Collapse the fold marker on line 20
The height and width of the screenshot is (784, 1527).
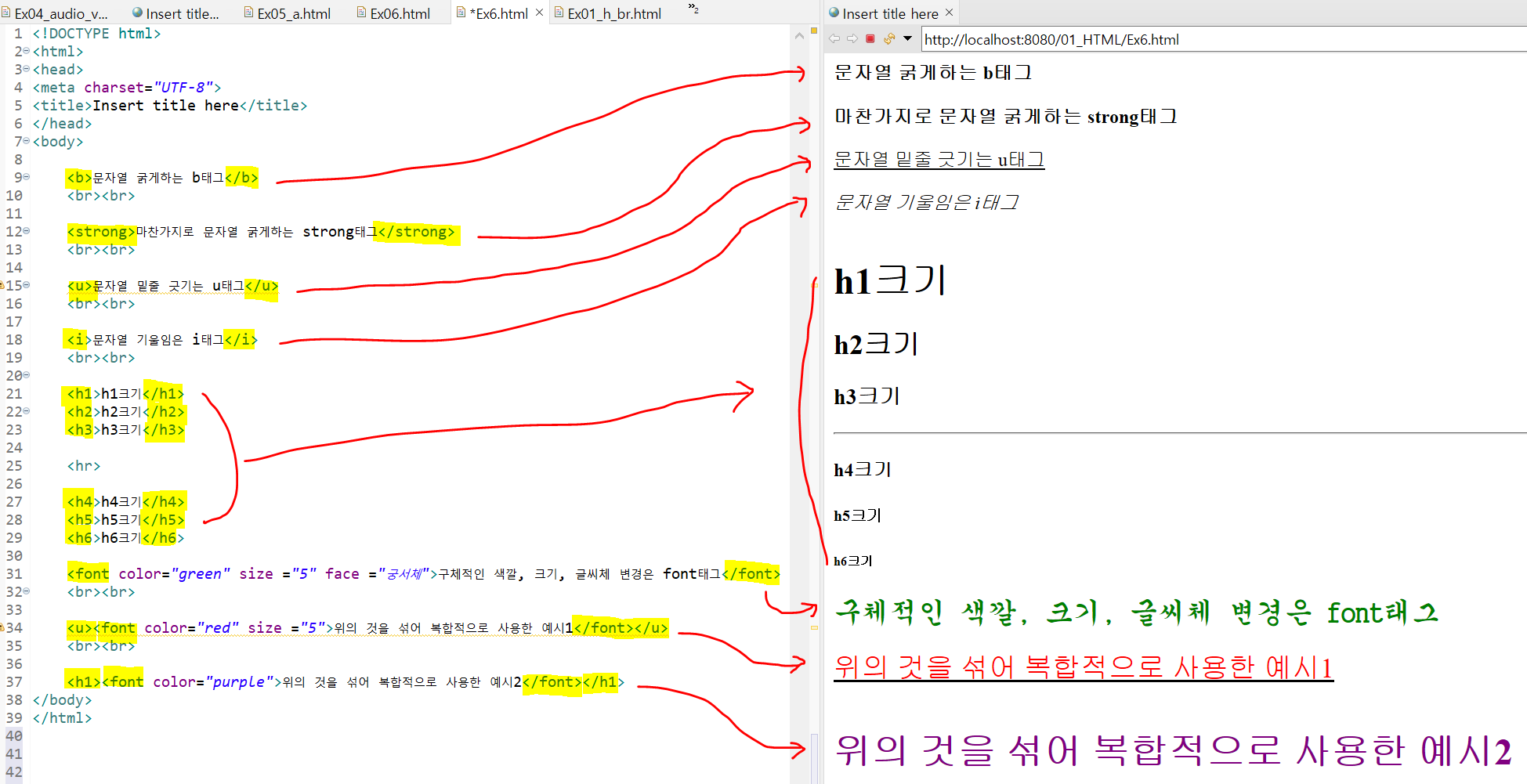pyautogui.click(x=27, y=375)
